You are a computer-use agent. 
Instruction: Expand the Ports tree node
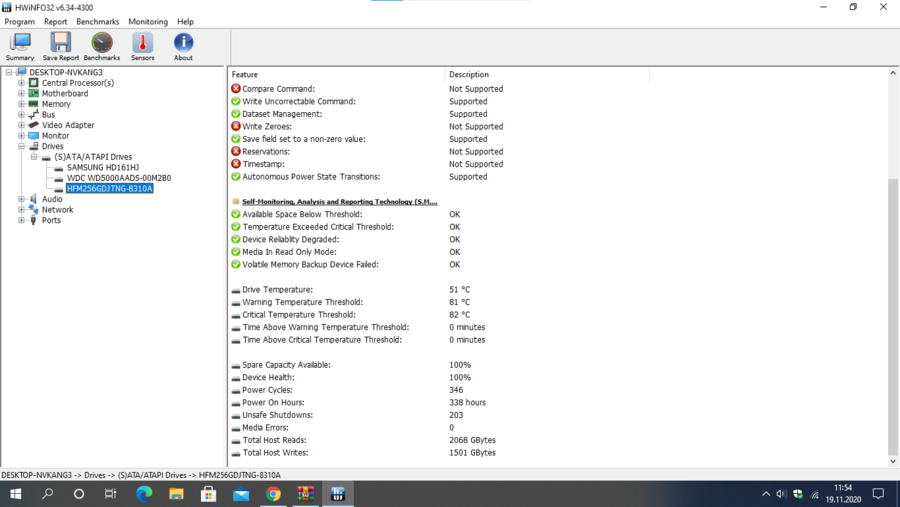coord(21,220)
